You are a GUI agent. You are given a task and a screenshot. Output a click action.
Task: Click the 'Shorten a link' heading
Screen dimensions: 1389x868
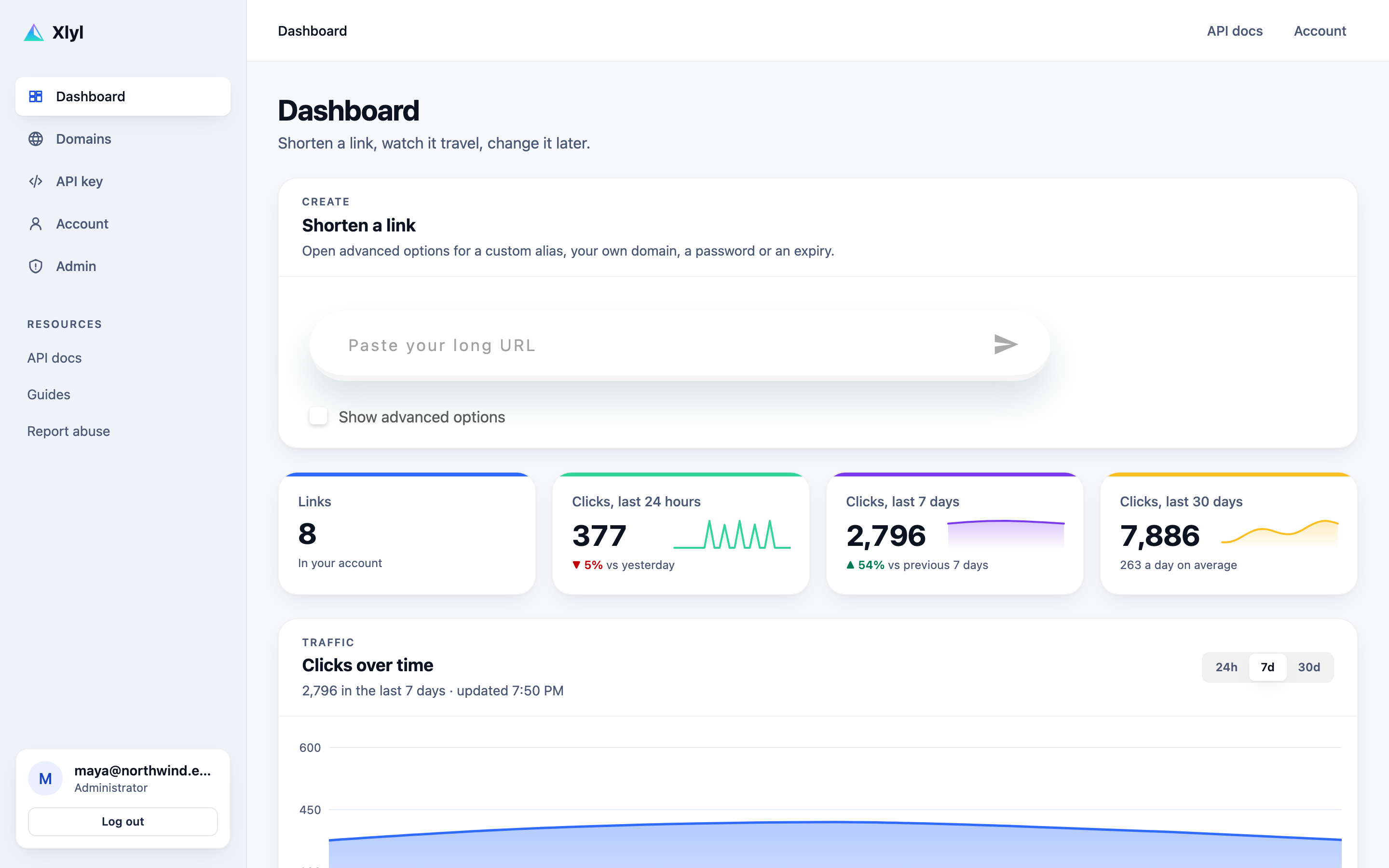pyautogui.click(x=359, y=225)
